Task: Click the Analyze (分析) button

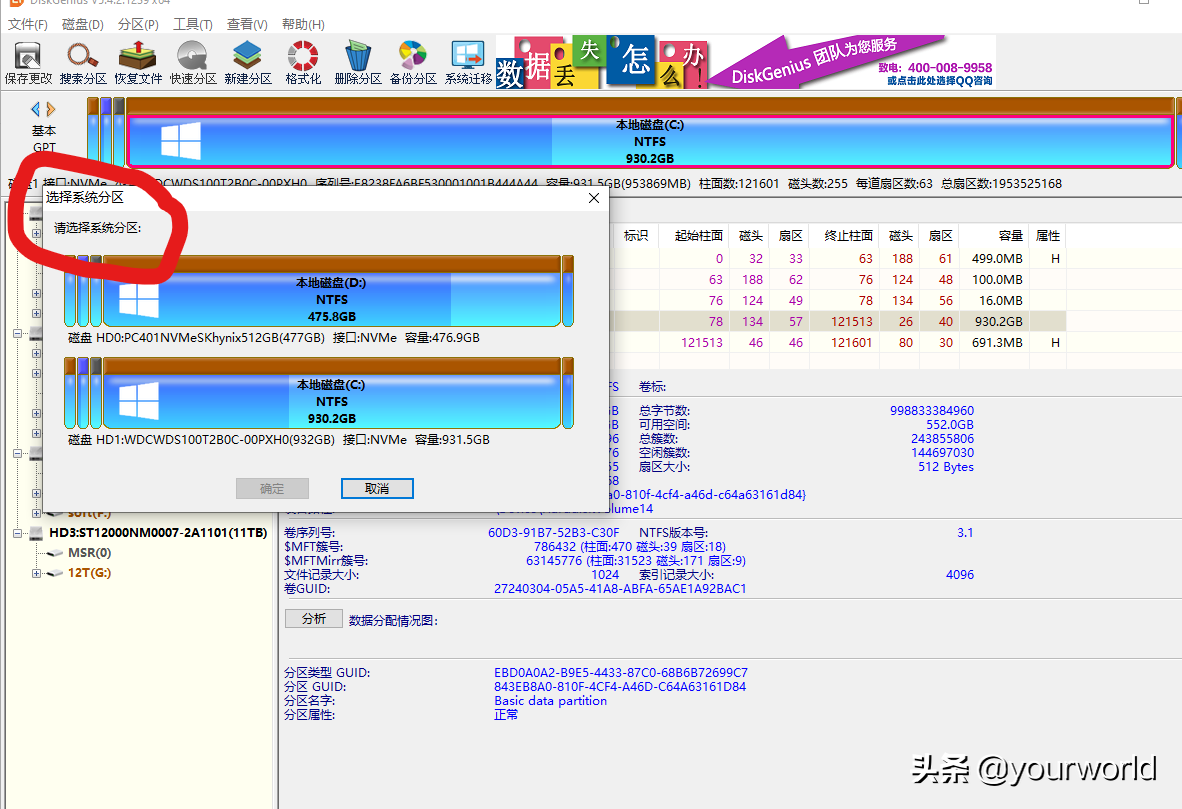Action: (314, 619)
